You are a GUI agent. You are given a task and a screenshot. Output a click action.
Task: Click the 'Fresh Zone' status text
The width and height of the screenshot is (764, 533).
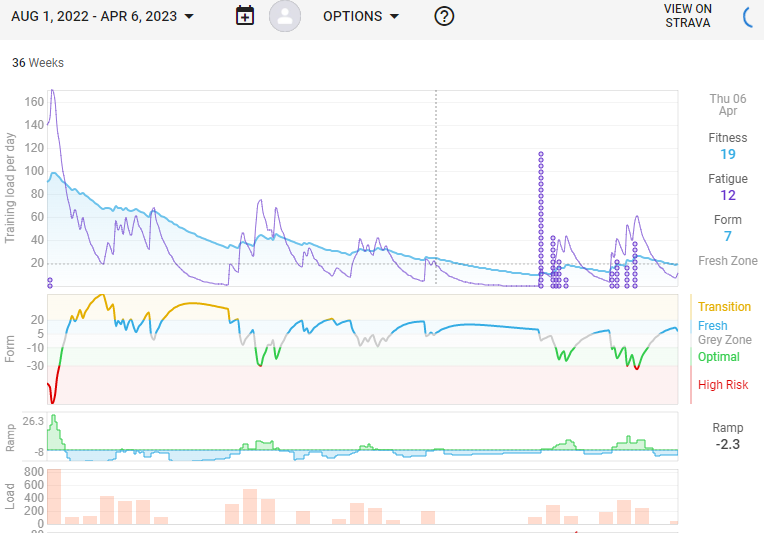click(727, 261)
